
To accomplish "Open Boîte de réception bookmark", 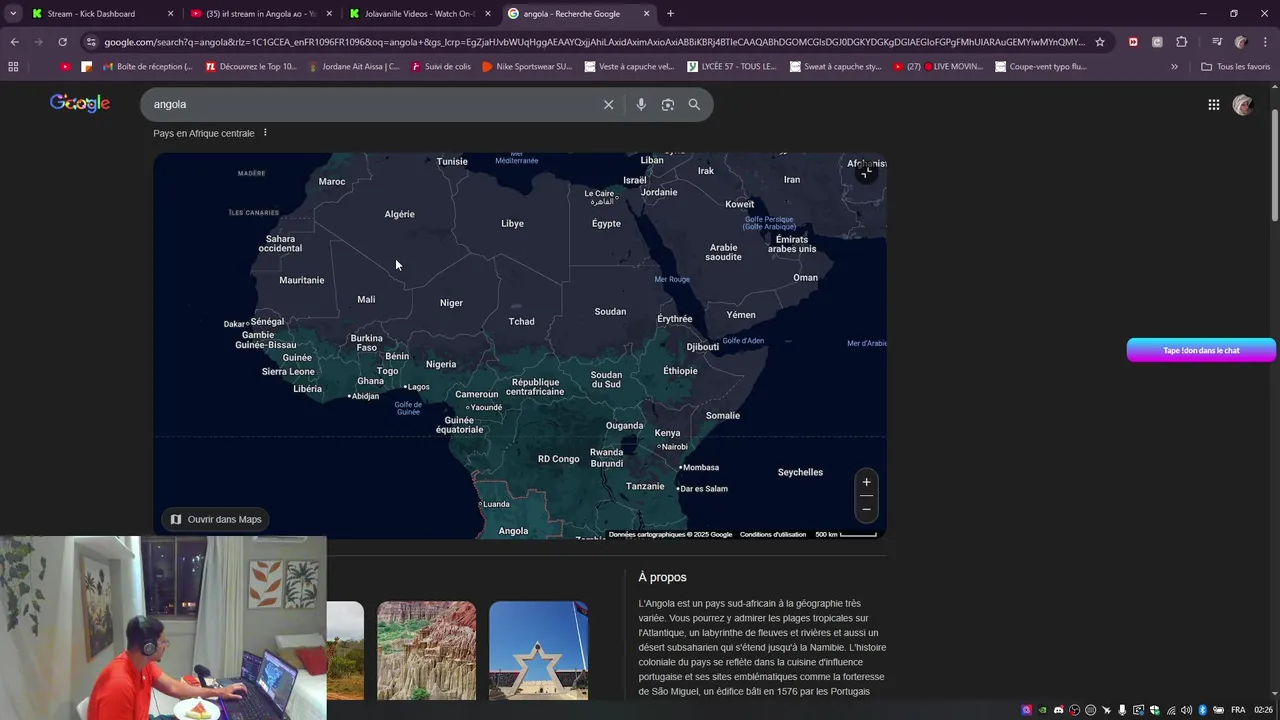I will point(146,66).
